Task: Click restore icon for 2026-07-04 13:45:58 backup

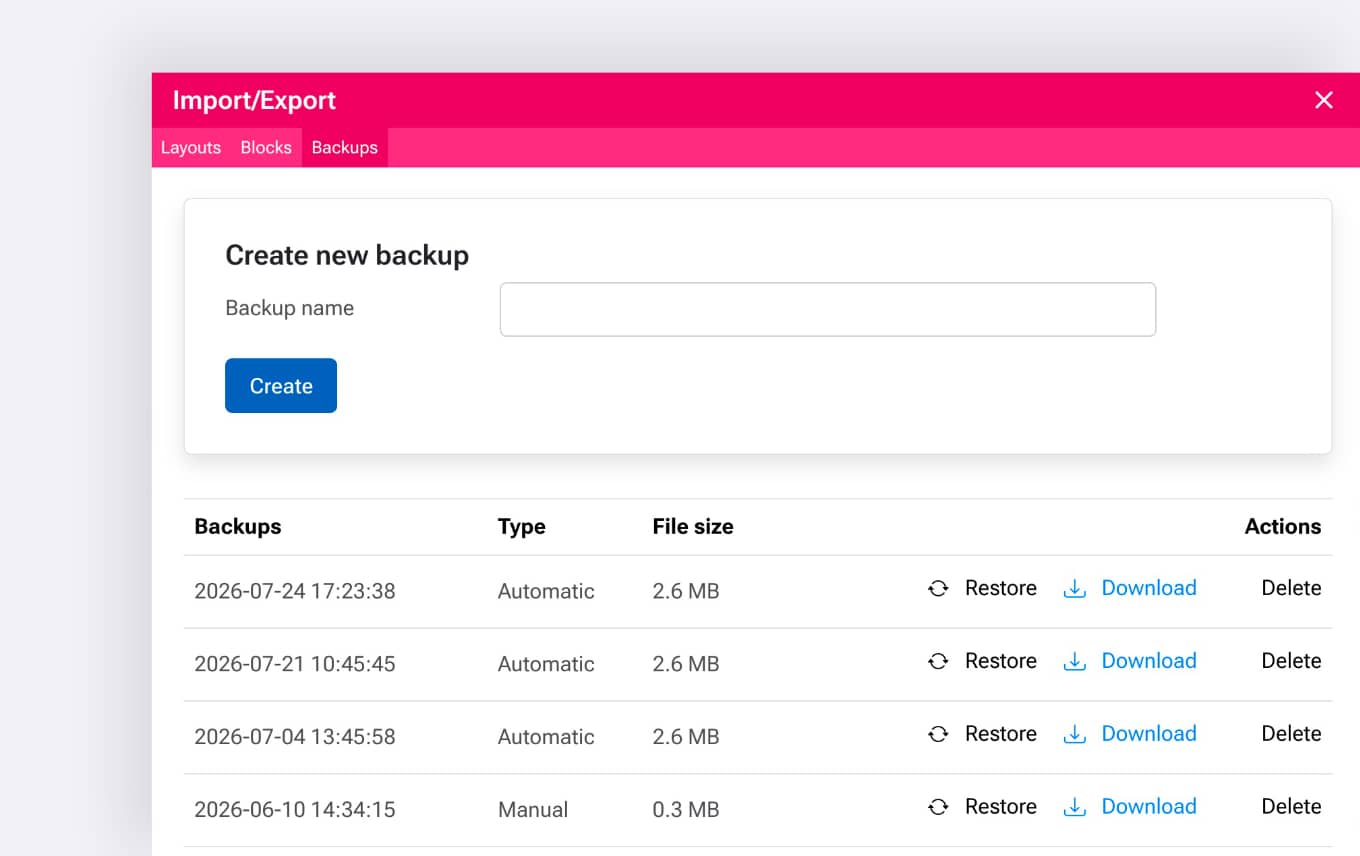Action: tap(938, 734)
